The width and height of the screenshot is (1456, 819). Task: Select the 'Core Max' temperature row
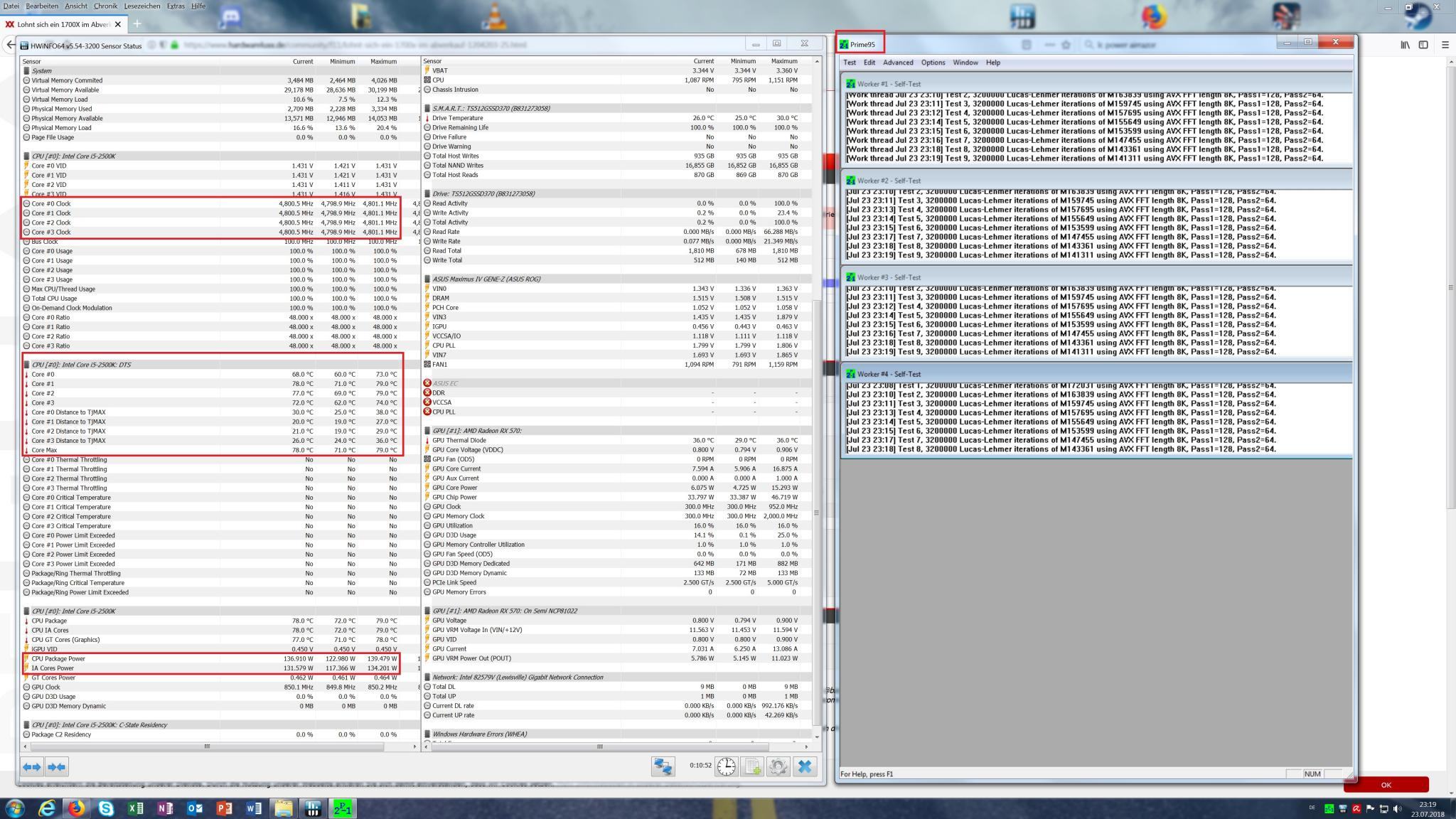[220, 450]
